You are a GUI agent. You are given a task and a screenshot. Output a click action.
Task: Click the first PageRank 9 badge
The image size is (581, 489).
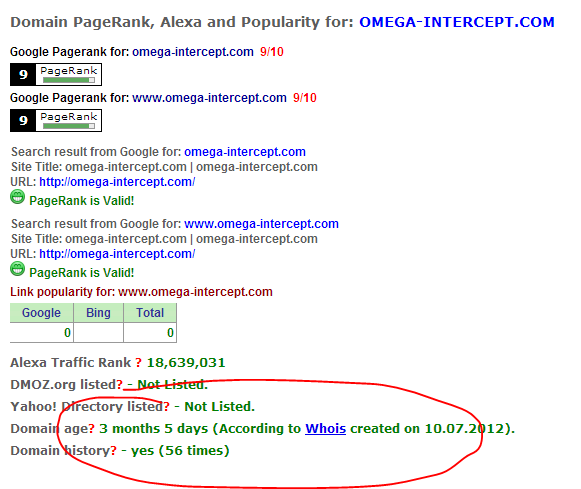pos(56,74)
